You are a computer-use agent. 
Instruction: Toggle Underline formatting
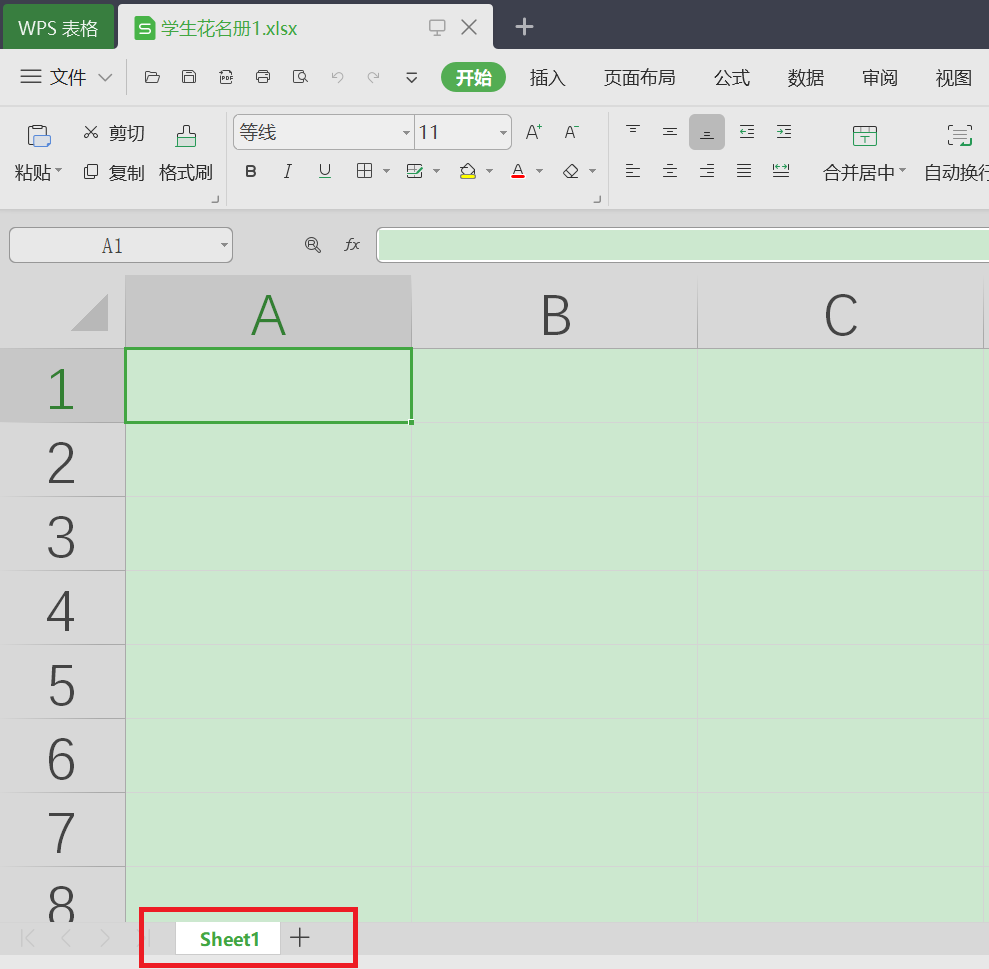pos(325,171)
